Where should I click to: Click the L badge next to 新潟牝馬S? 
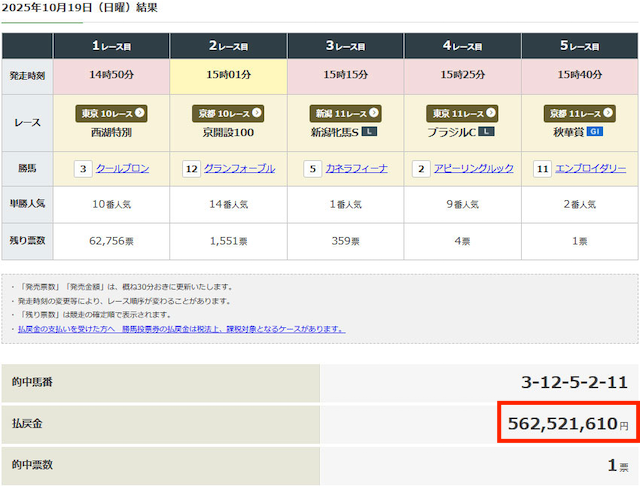(368, 131)
